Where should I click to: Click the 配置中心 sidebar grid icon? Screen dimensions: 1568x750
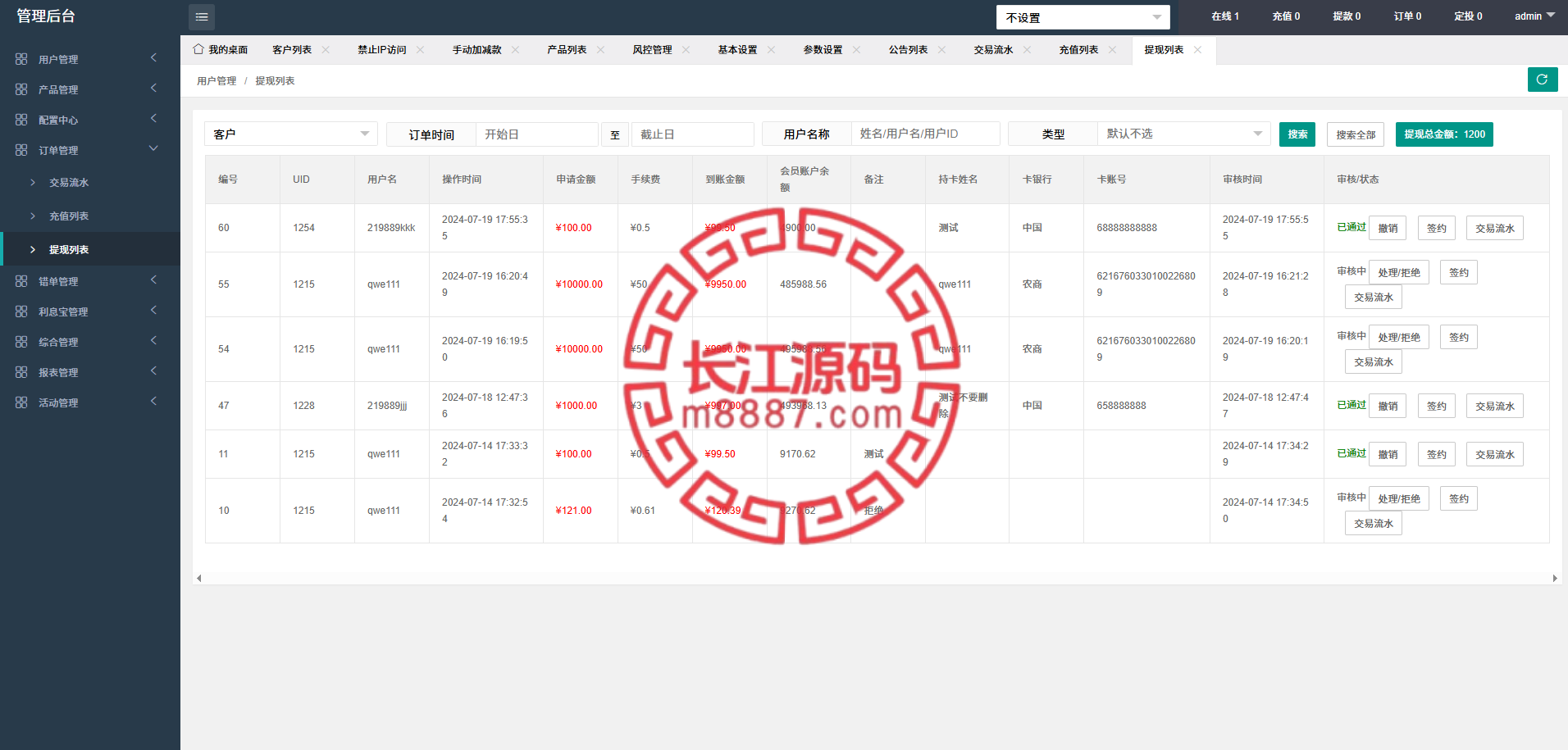pyautogui.click(x=21, y=120)
